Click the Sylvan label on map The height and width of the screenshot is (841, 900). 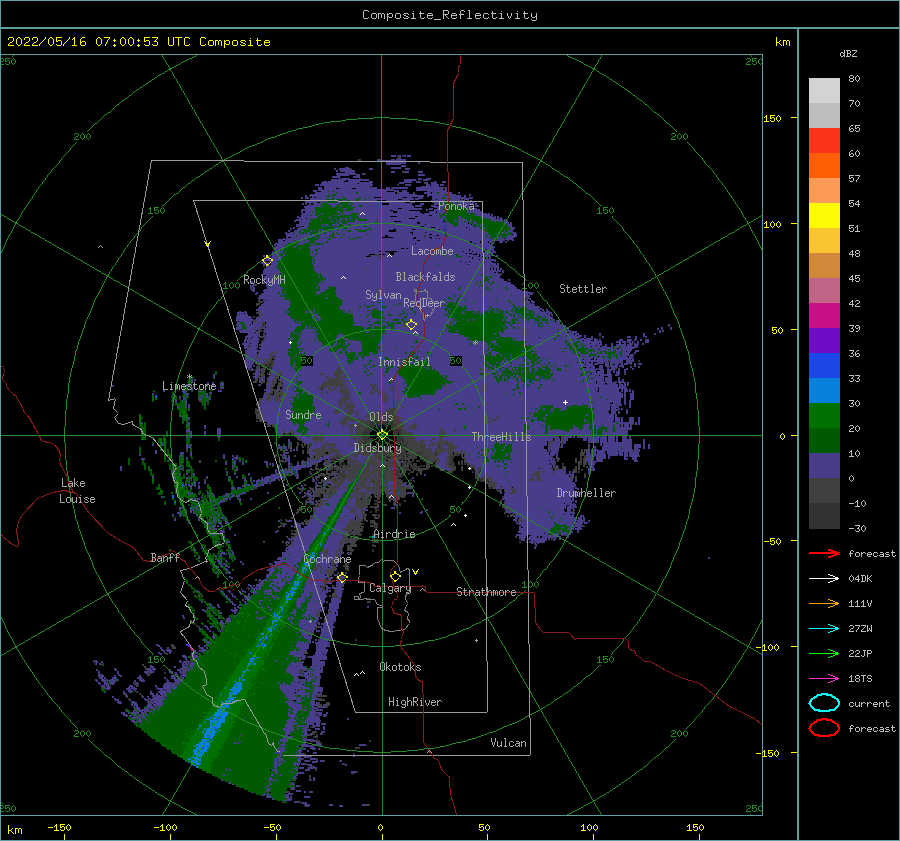(383, 295)
